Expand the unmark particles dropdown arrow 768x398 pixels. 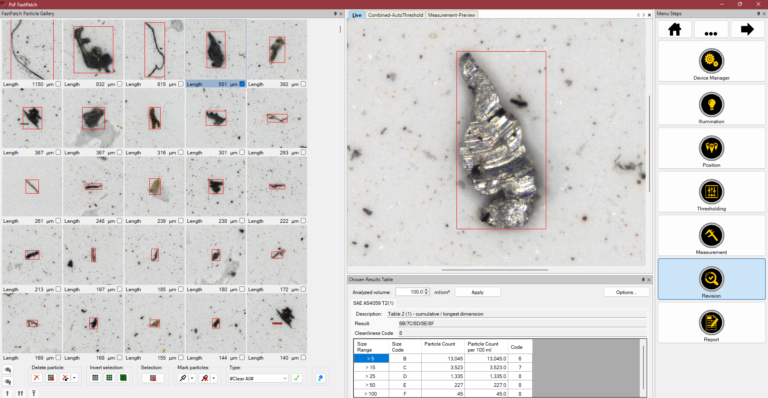click(x=214, y=378)
